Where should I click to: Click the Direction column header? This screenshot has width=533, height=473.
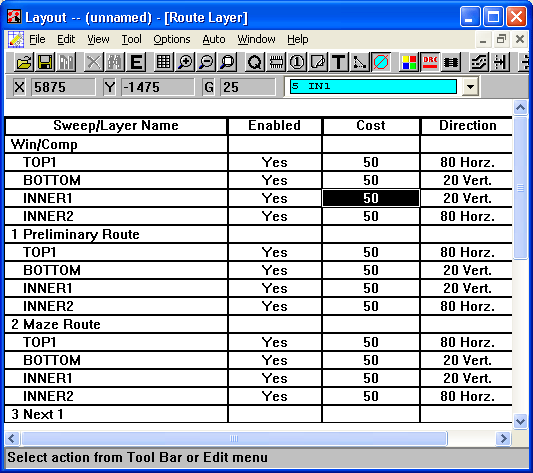pyautogui.click(x=467, y=126)
